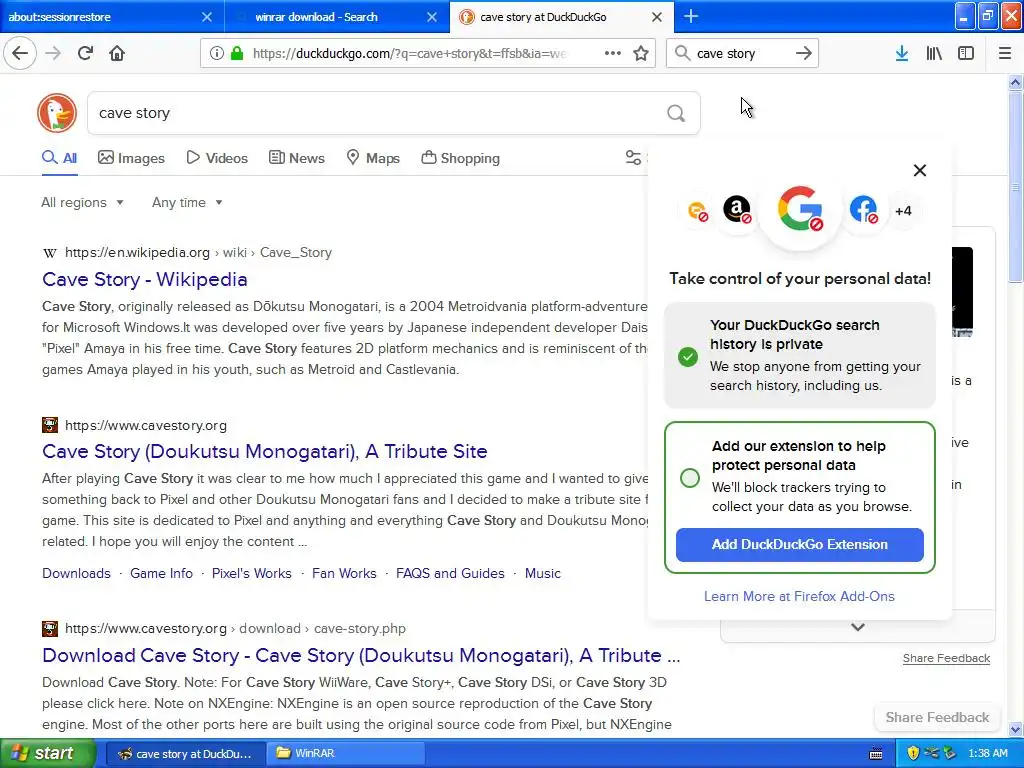
Task: Click the blocked Amazon tracker icon
Action: [737, 210]
